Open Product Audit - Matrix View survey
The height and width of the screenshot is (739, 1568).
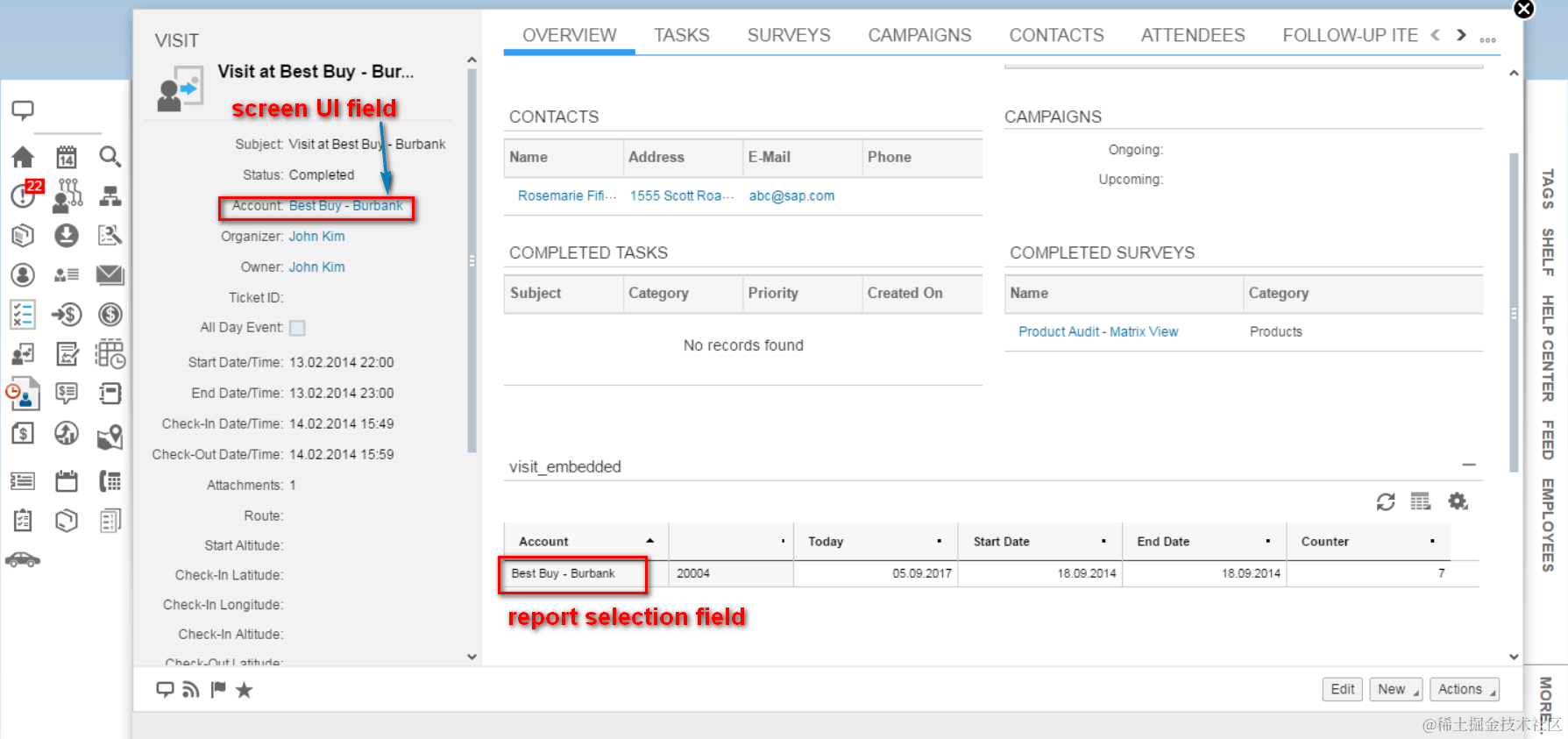click(x=1098, y=331)
